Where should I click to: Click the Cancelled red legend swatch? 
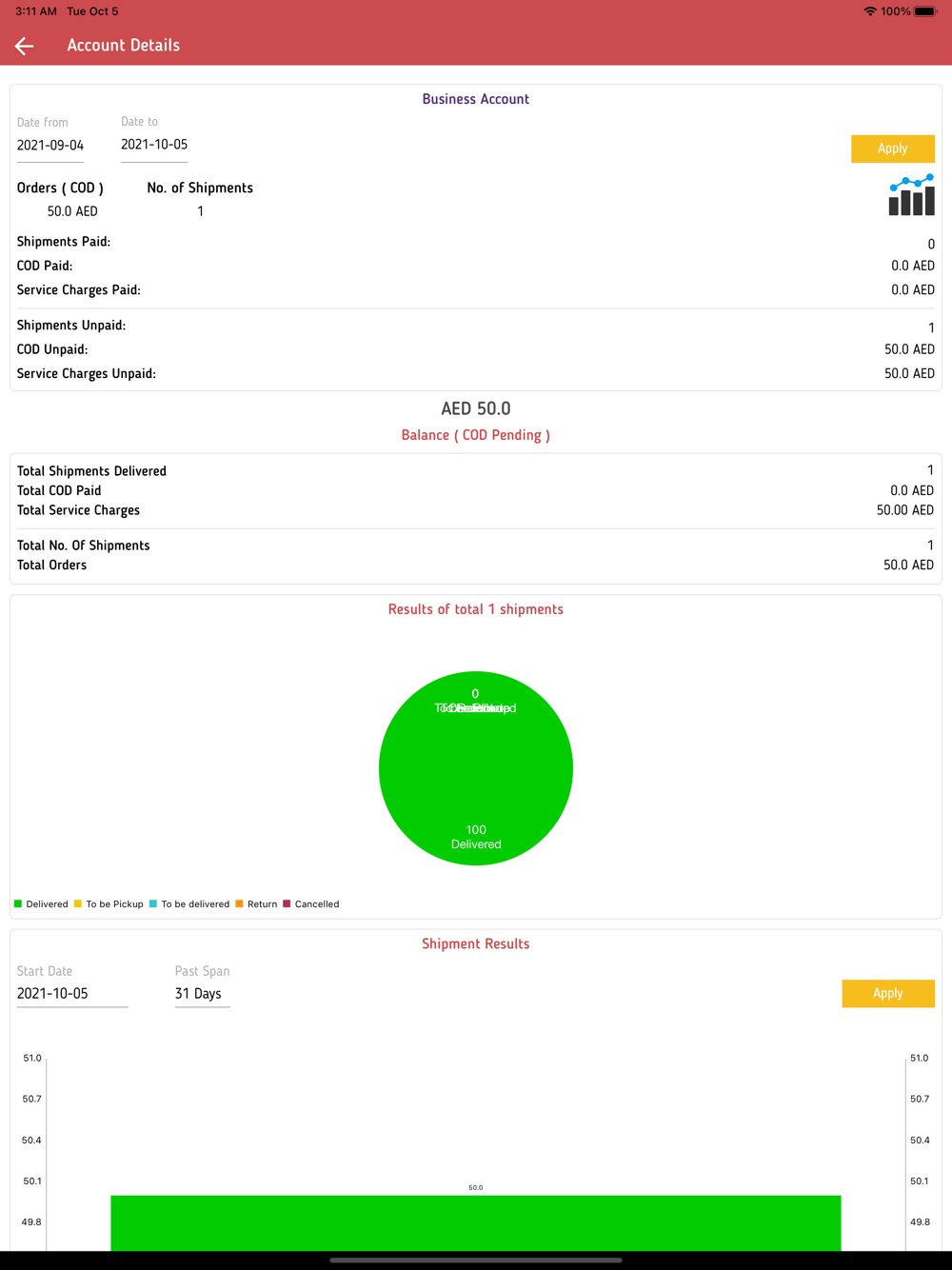(x=287, y=903)
